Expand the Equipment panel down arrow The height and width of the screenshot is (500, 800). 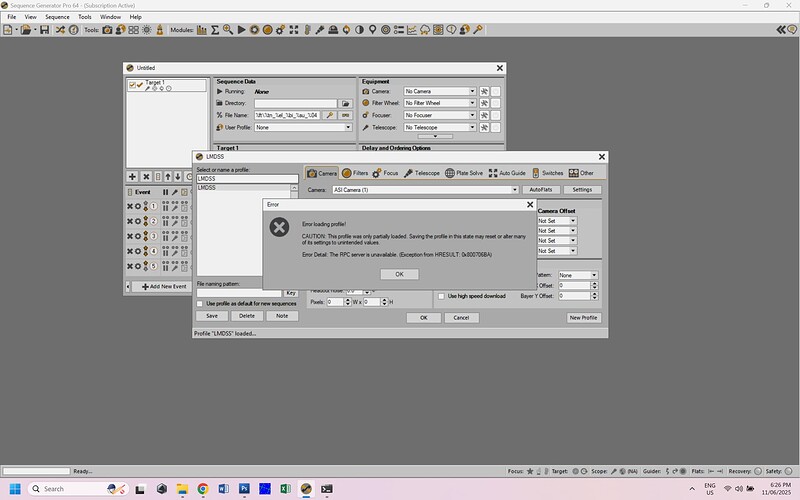(435, 136)
